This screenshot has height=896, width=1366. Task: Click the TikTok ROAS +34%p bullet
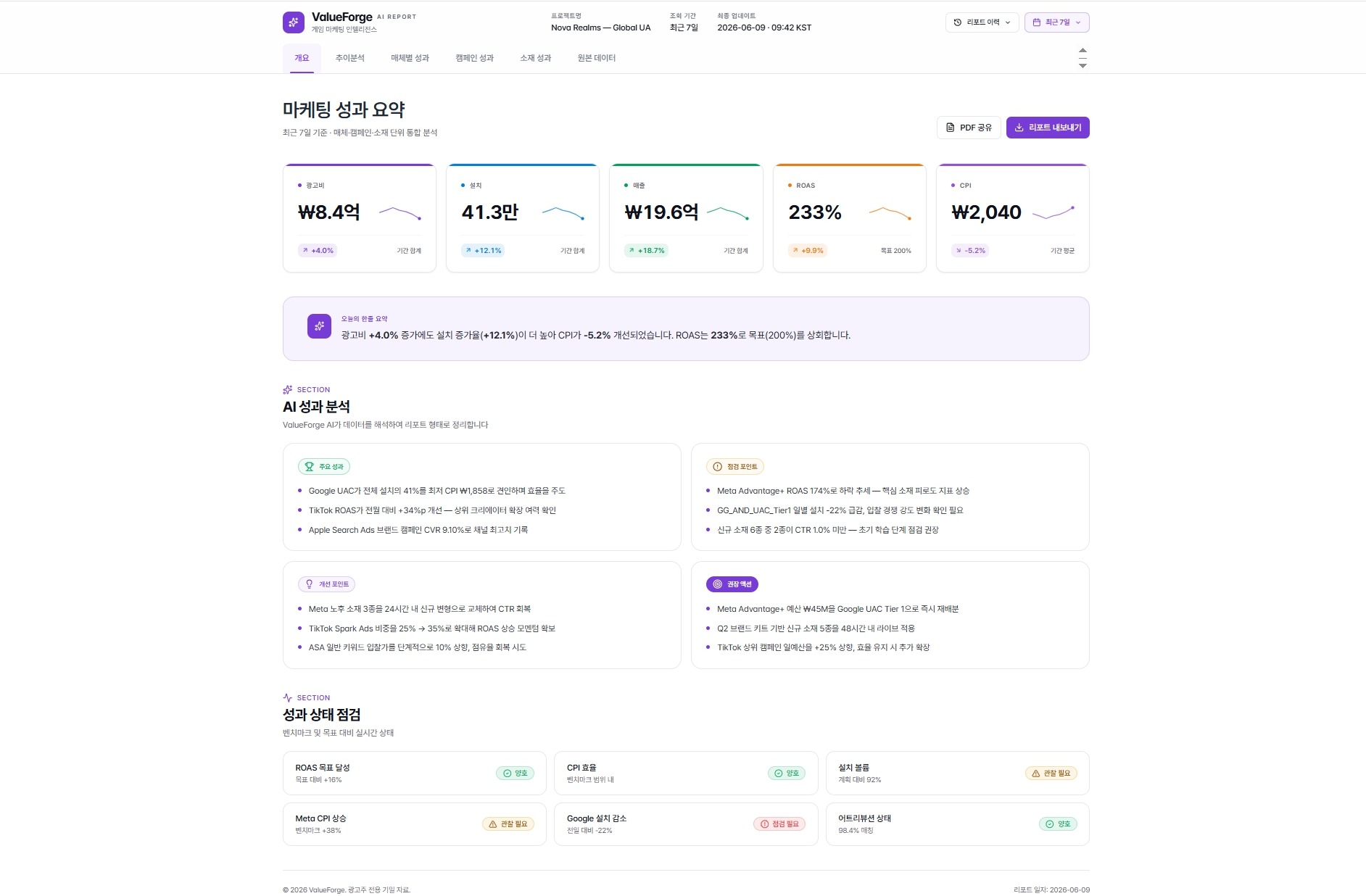coord(432,510)
